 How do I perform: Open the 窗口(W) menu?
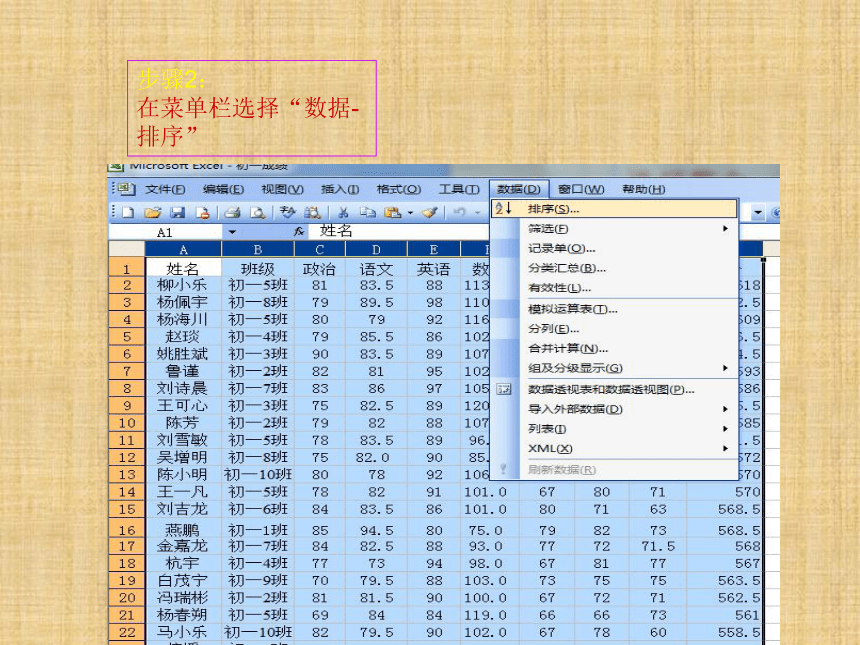[581, 189]
